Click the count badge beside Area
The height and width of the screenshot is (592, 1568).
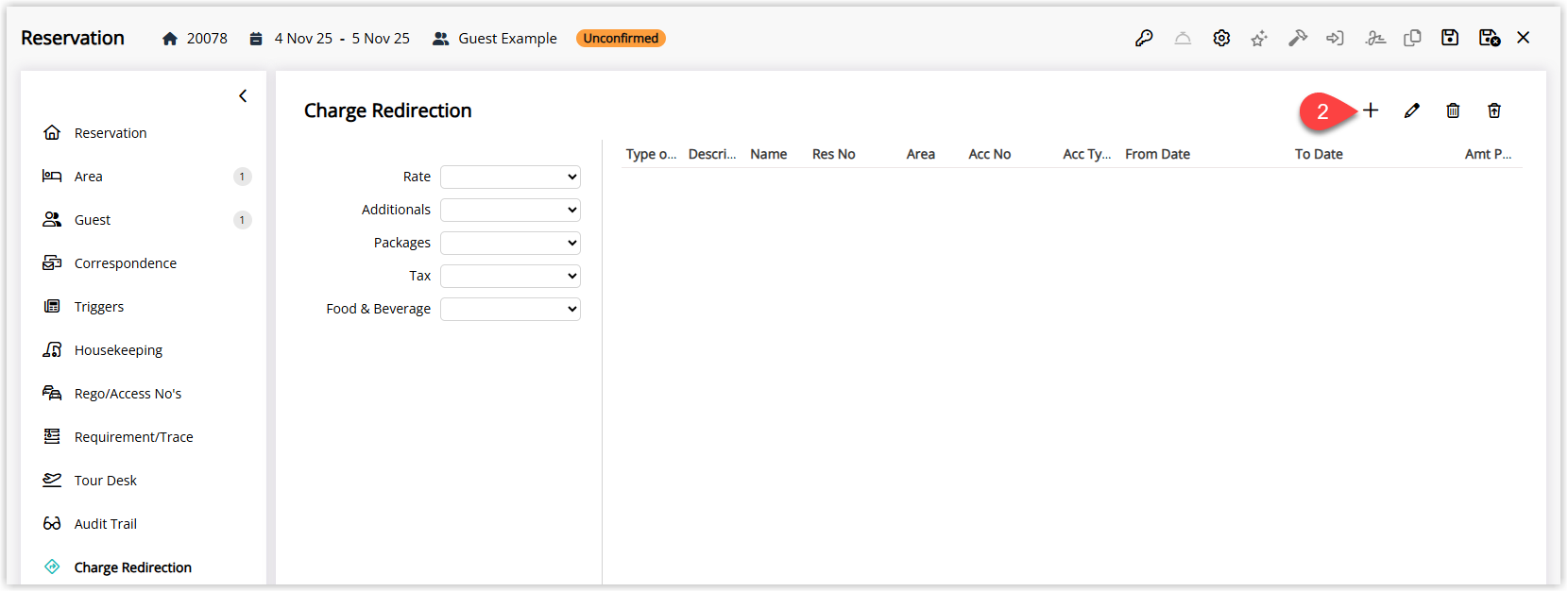(x=242, y=177)
